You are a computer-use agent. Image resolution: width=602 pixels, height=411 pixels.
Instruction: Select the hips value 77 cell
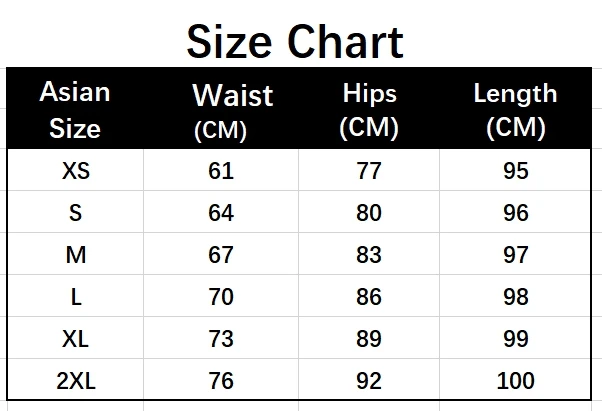(x=369, y=170)
